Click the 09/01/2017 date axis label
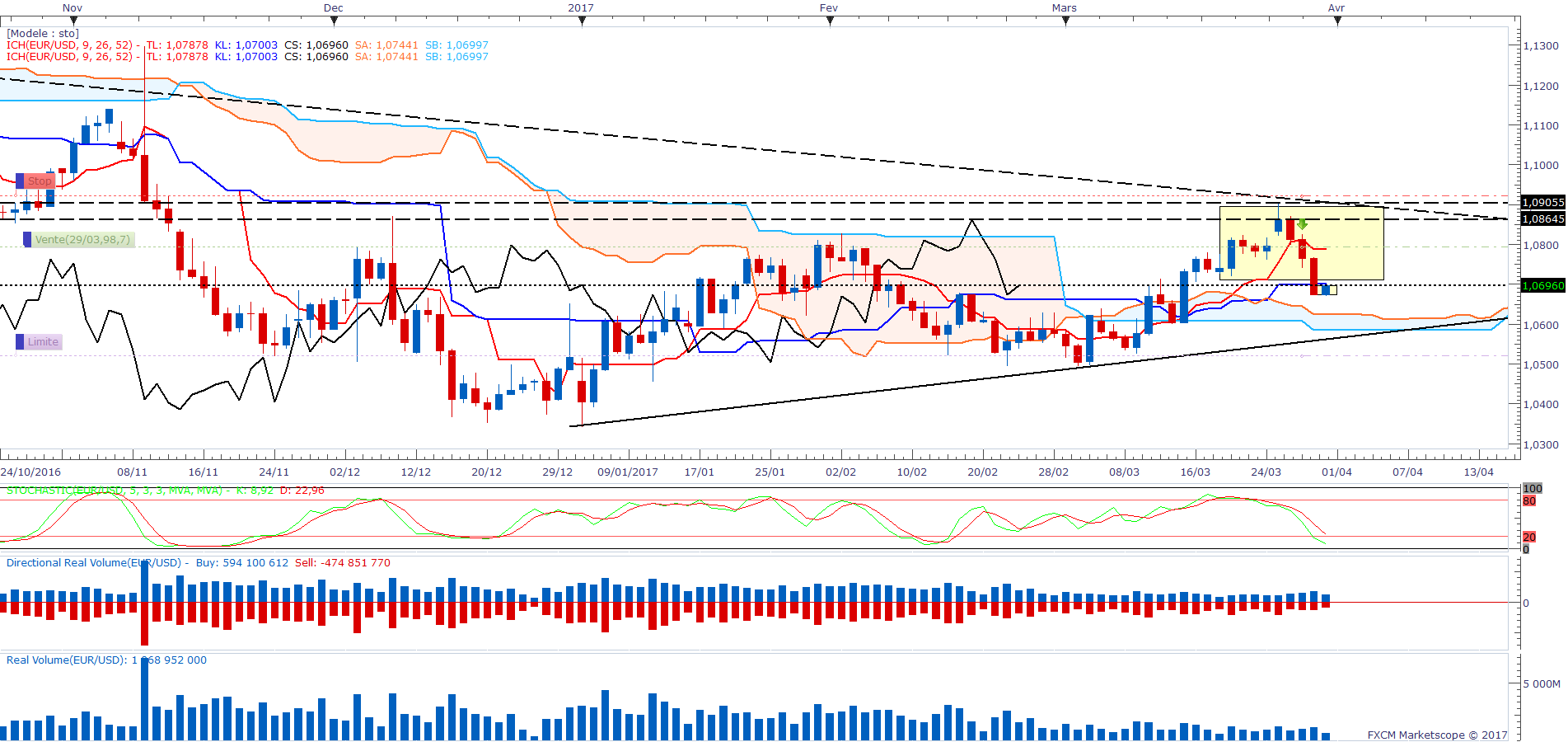The height and width of the screenshot is (742, 1568). (628, 472)
